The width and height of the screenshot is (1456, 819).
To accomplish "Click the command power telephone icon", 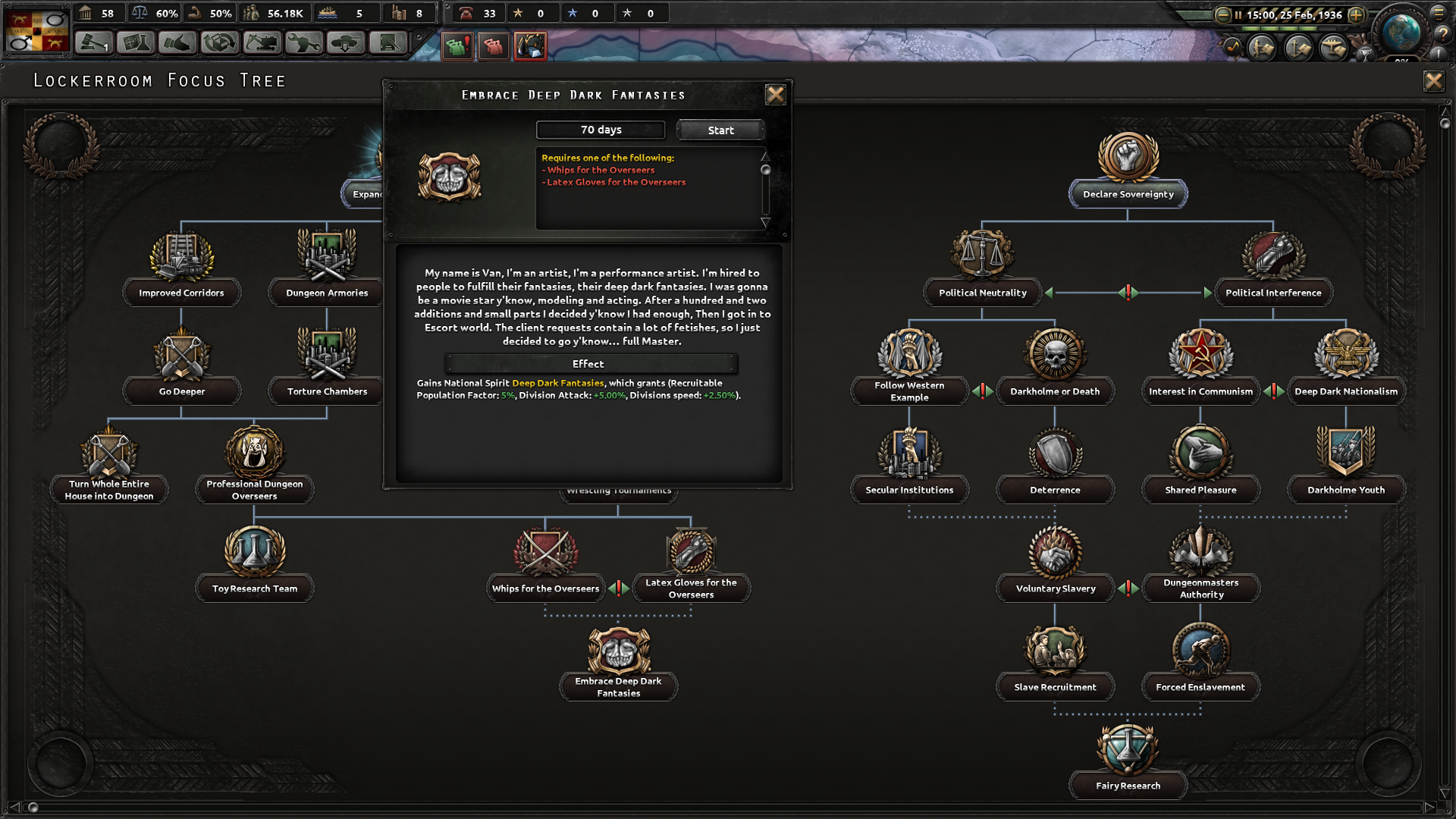I will (x=466, y=13).
